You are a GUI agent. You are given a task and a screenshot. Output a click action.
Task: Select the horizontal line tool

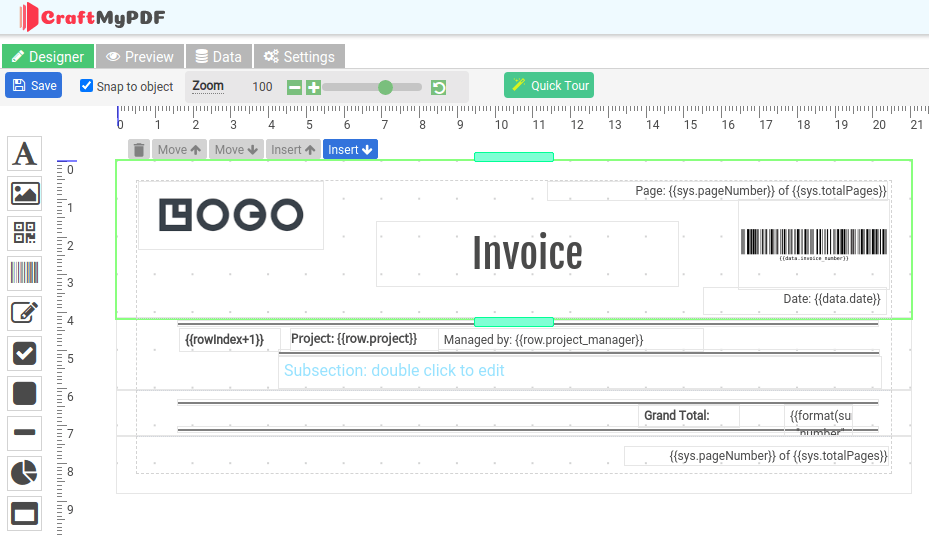pyautogui.click(x=24, y=433)
